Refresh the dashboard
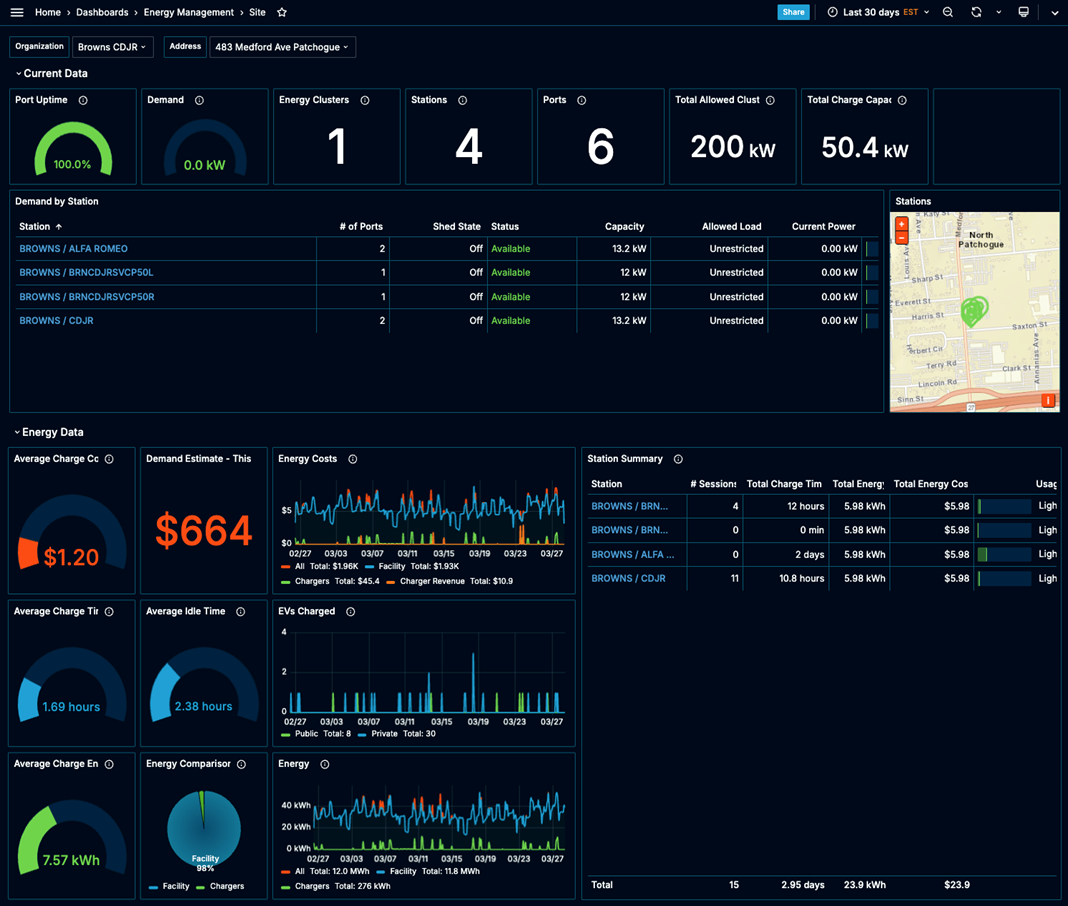The image size is (1068, 906). click(x=976, y=12)
